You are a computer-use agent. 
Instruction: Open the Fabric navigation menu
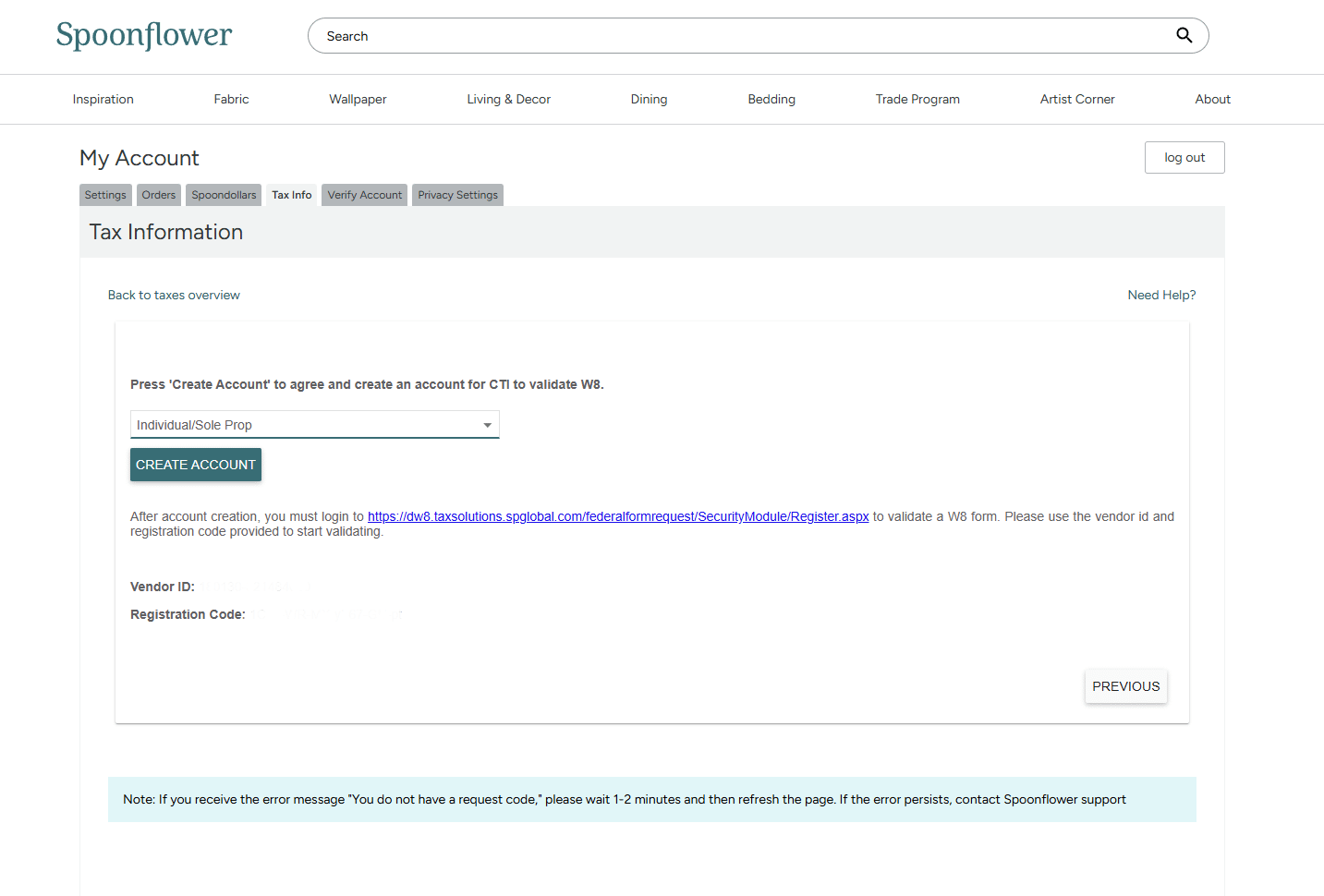[231, 100]
